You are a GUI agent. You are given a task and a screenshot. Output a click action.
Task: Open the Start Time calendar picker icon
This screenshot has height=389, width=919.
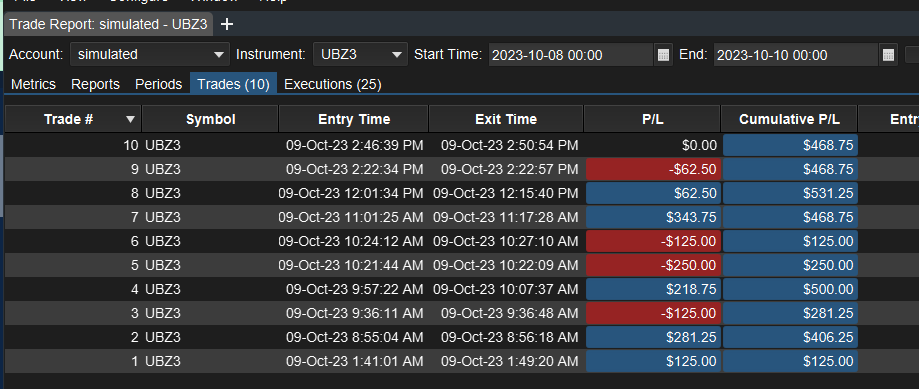click(x=663, y=55)
